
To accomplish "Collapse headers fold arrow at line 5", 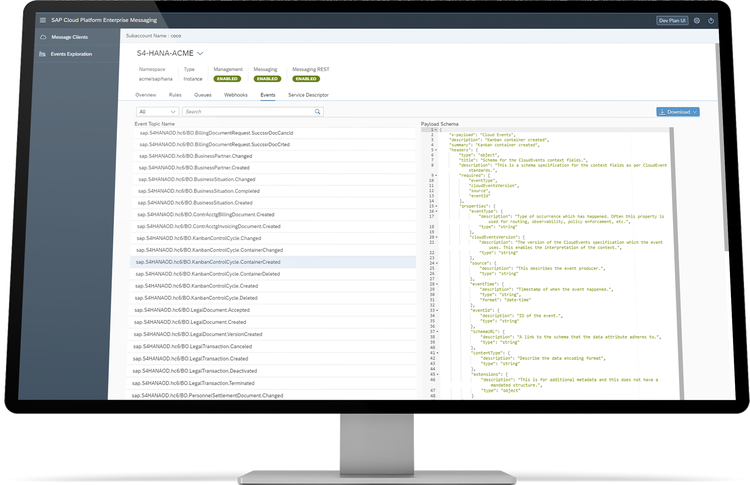I will pos(436,150).
